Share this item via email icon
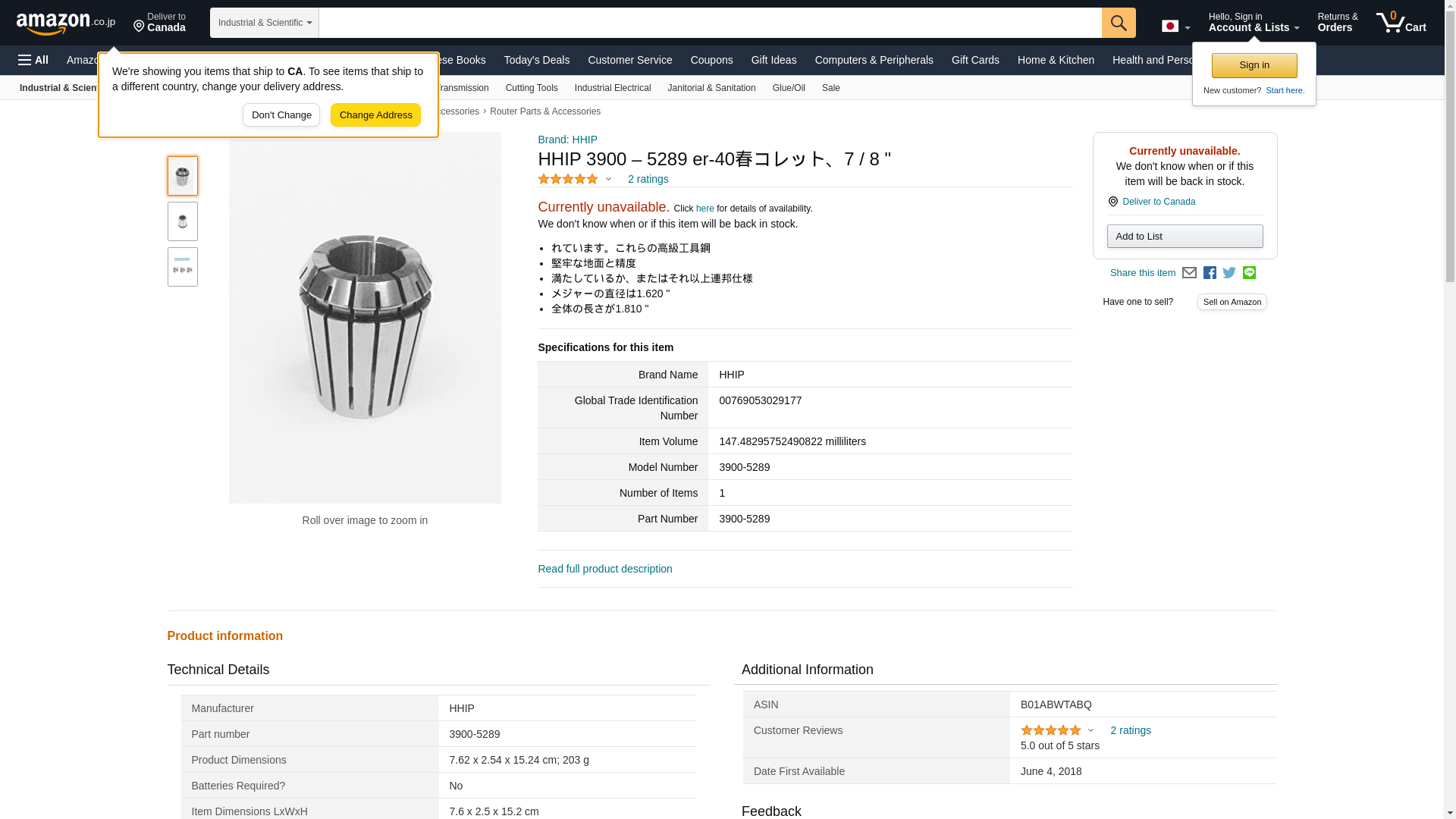Image resolution: width=1456 pixels, height=819 pixels. pos(1189,273)
